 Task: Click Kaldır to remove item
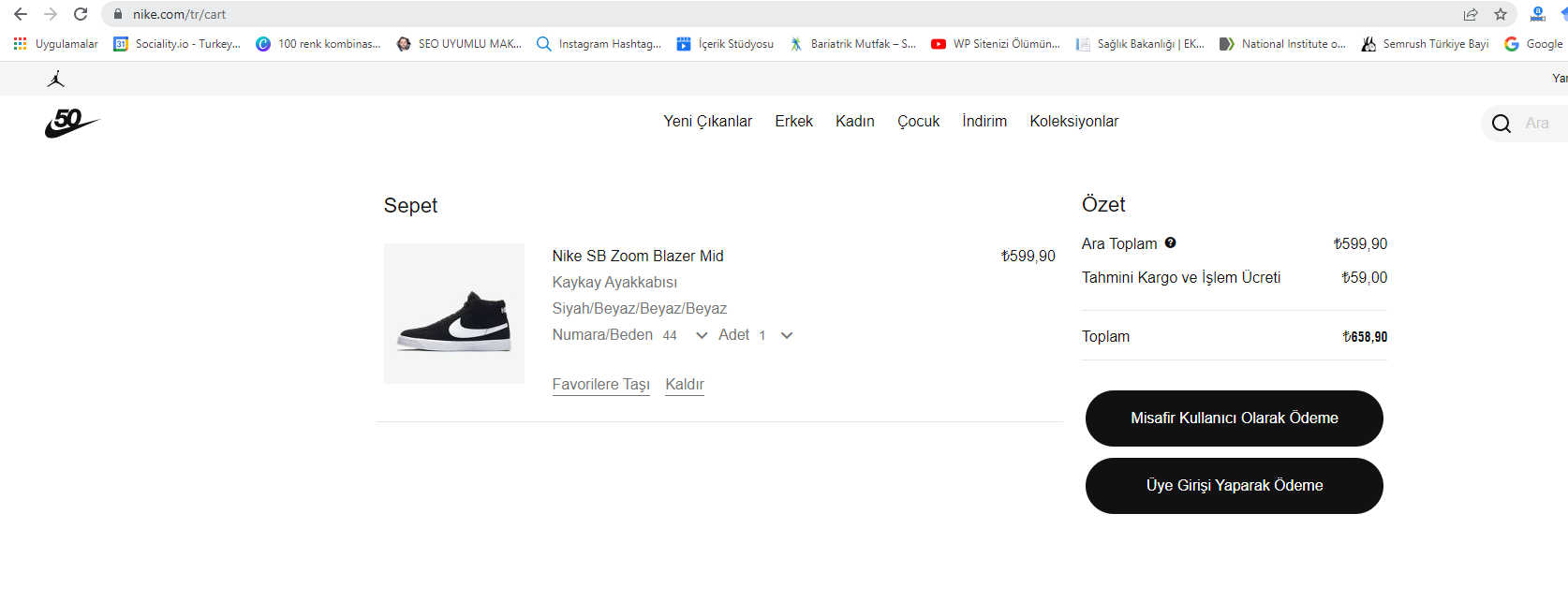685,385
